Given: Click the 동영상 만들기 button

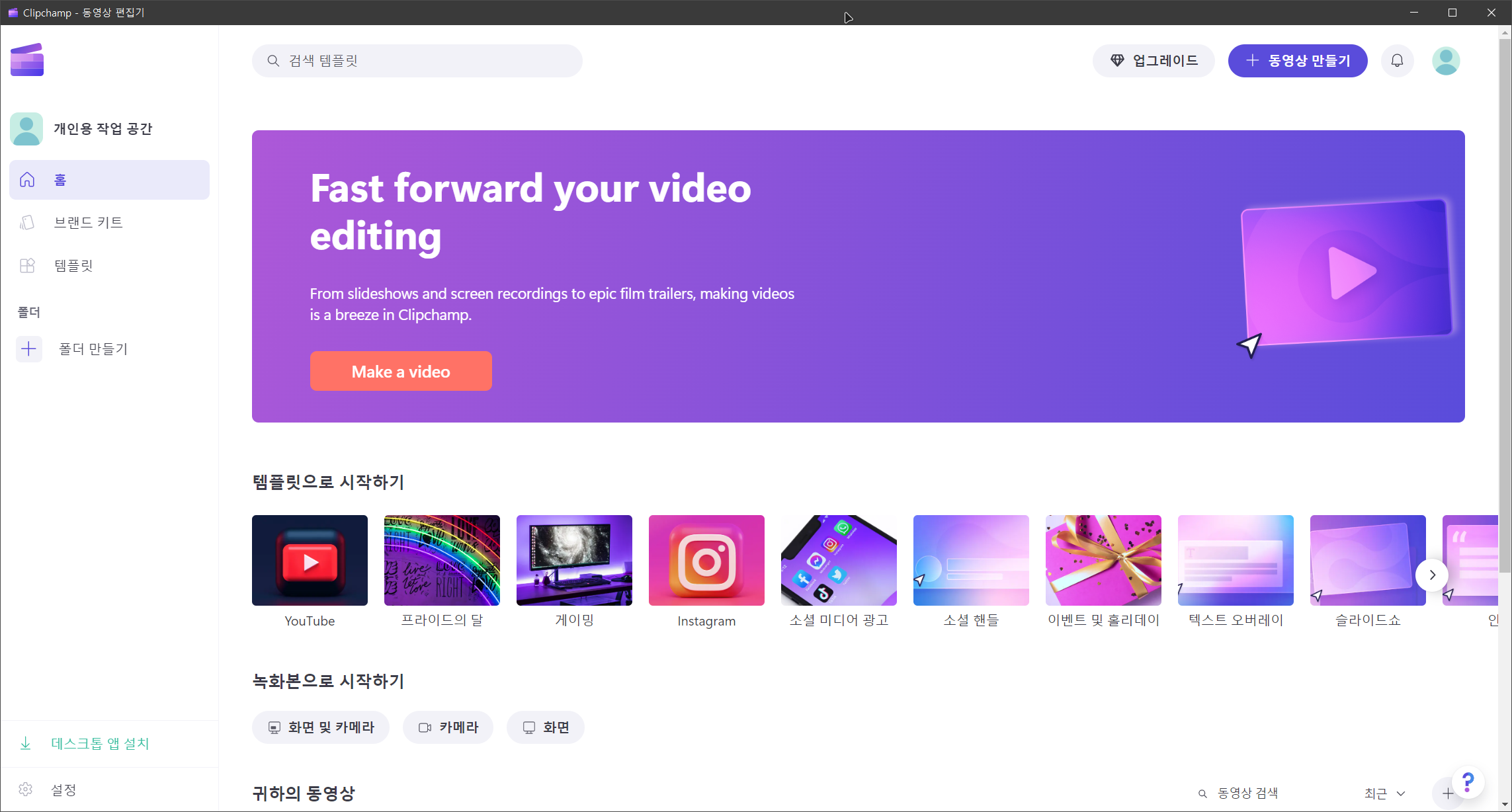Looking at the screenshot, I should coord(1297,61).
